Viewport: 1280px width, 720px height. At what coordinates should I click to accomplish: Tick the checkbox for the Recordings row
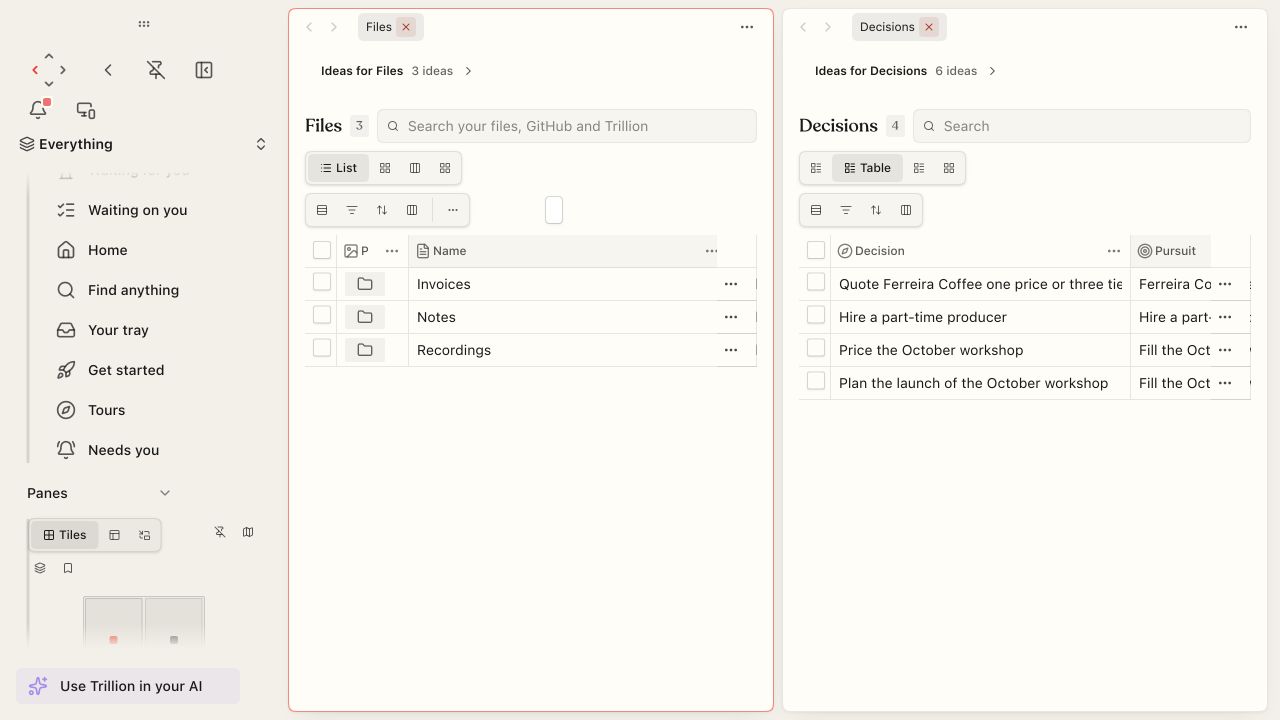click(x=322, y=348)
